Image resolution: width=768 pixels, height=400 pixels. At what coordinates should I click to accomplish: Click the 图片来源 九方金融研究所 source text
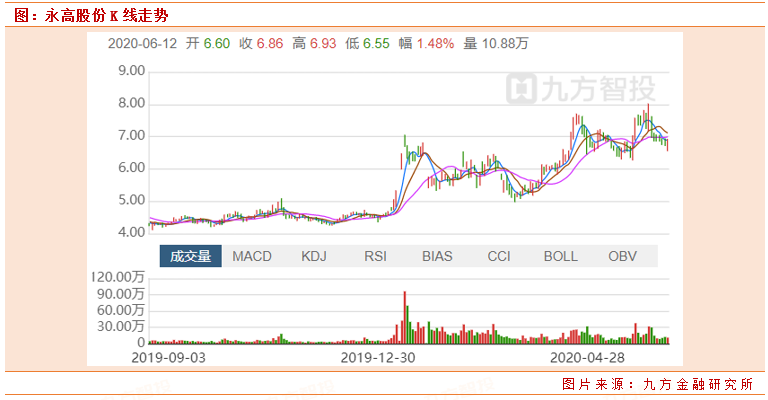tap(656, 384)
